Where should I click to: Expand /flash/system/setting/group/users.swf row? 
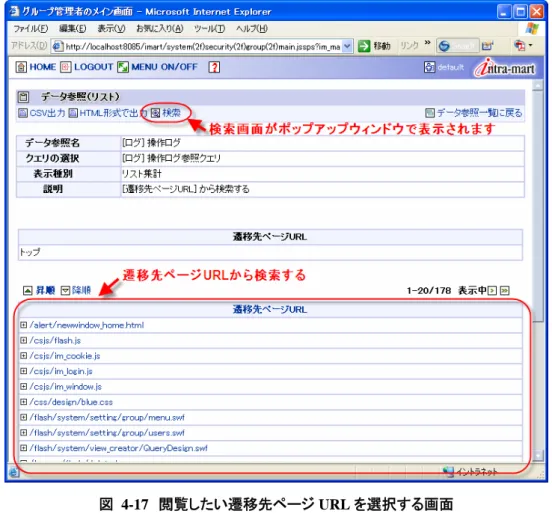coord(24,433)
